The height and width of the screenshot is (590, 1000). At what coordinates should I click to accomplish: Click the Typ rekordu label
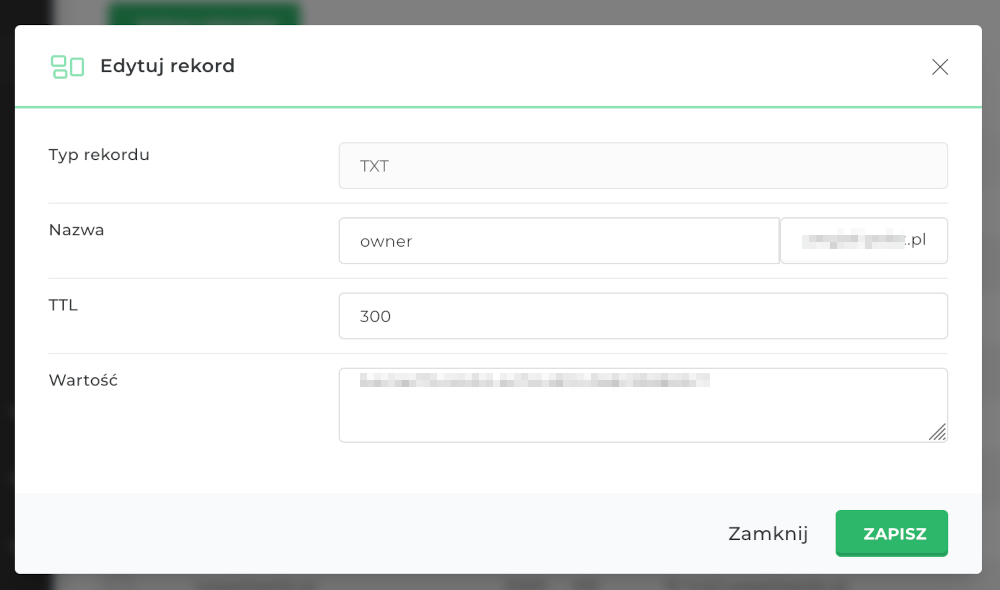point(99,154)
